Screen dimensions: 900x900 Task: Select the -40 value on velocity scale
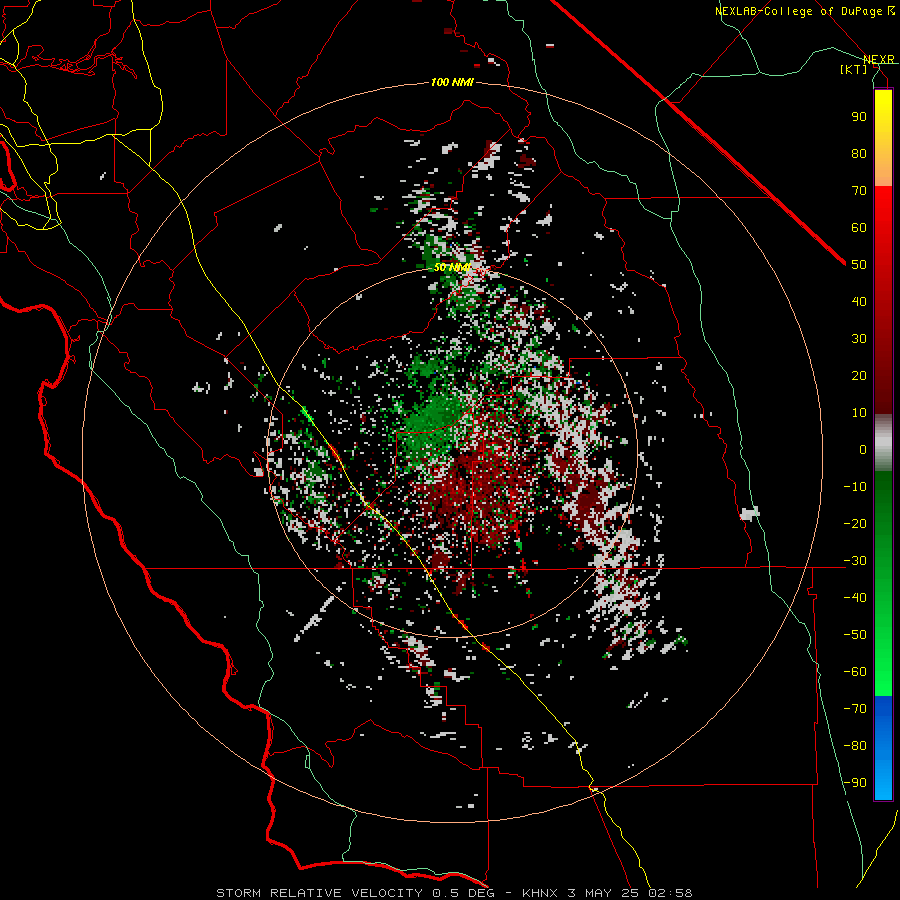tap(855, 598)
